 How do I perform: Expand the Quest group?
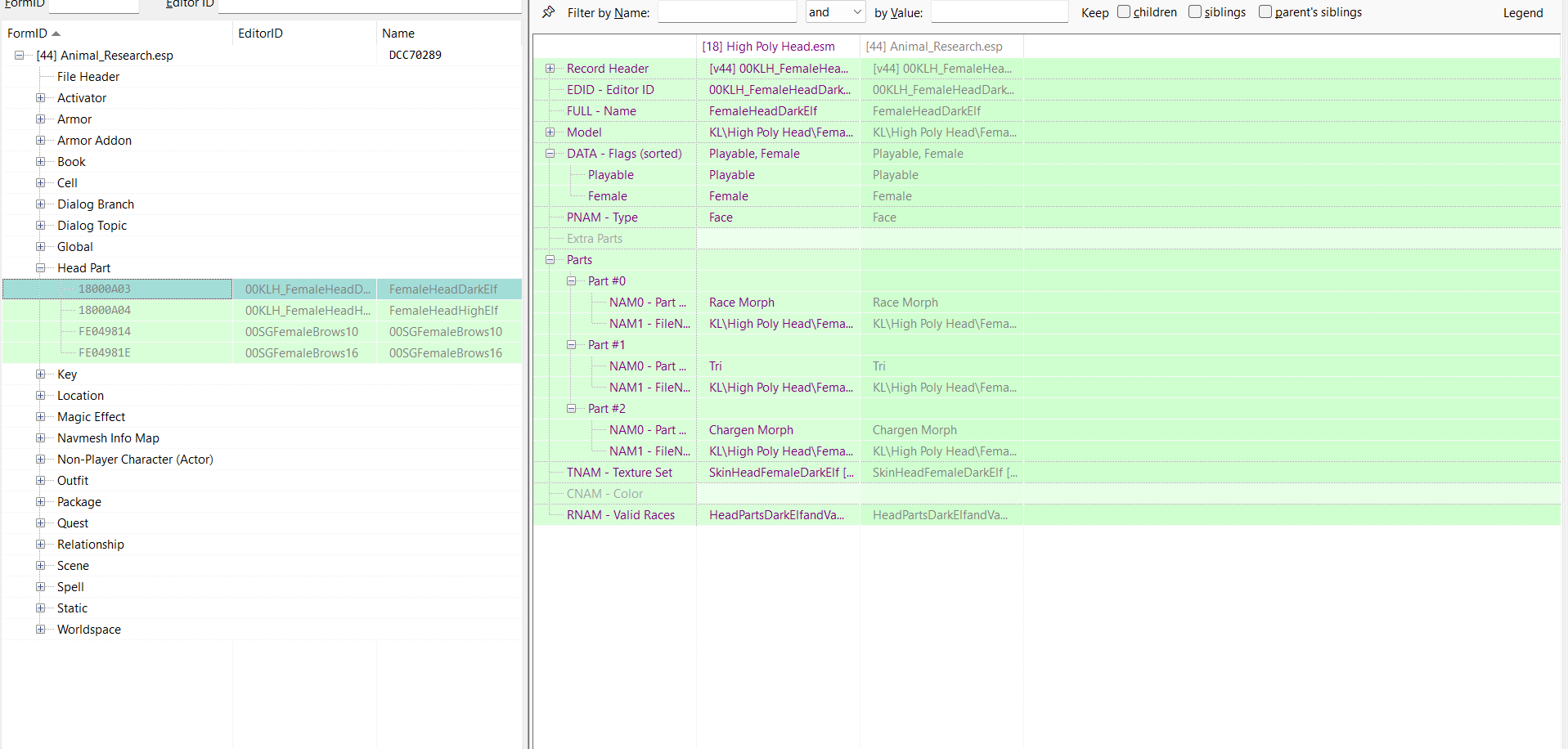tap(40, 523)
